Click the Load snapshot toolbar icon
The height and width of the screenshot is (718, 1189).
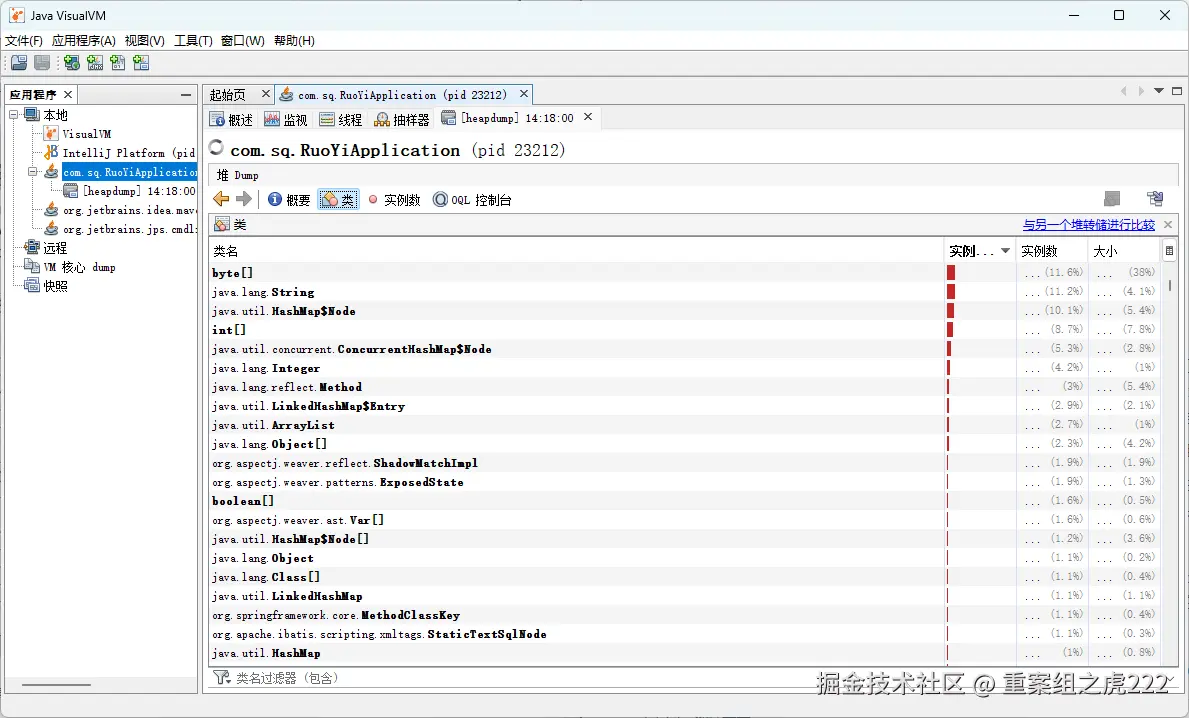19,63
